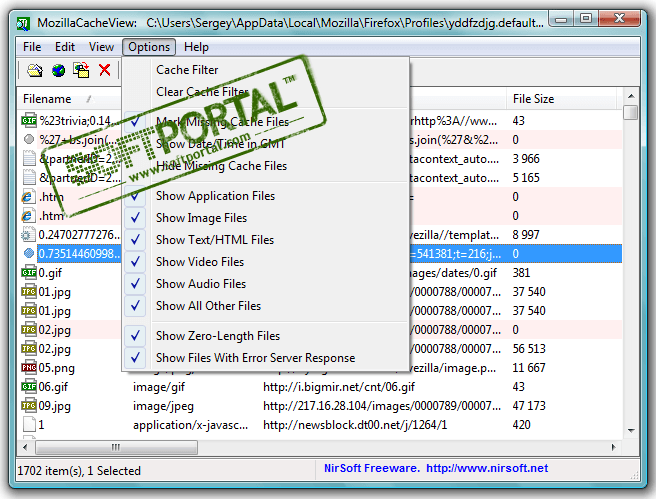Screen dimensions: 656x499
Task: Click the blue circle icon of 0.73514460998 row
Action: pyautogui.click(x=29, y=253)
